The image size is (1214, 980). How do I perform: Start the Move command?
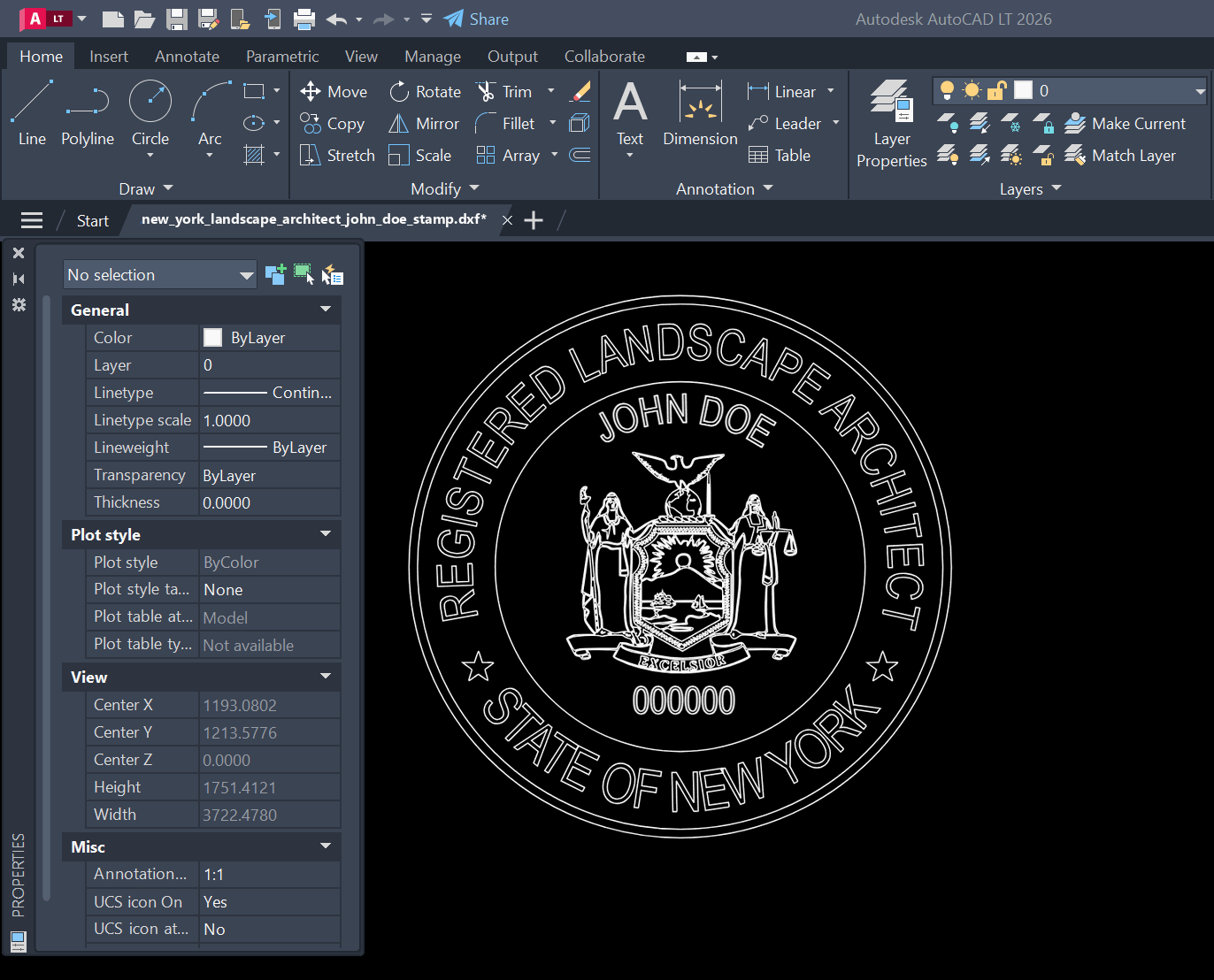334,92
